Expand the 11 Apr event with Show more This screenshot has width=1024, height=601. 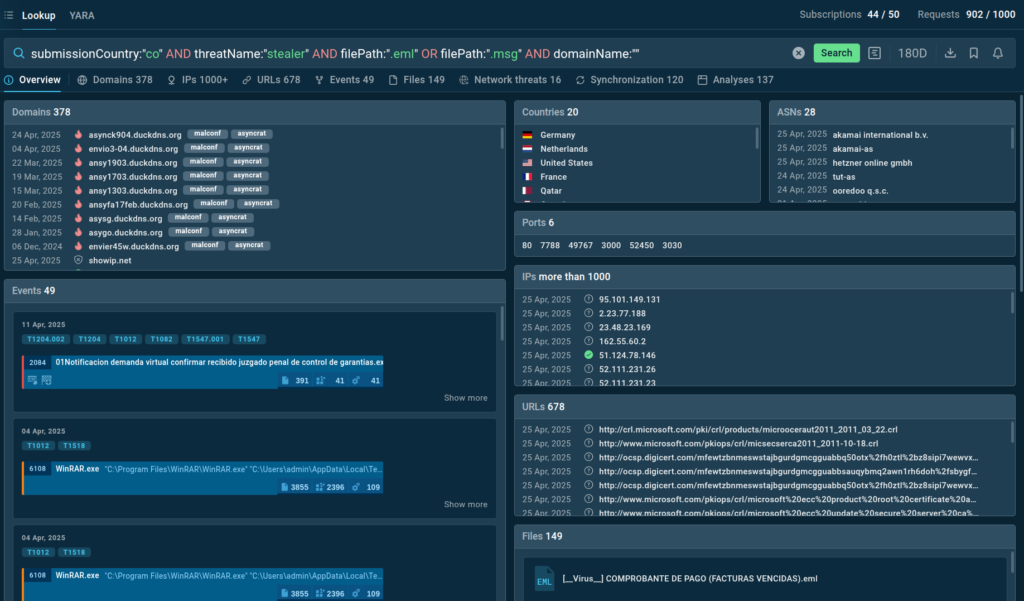465,398
